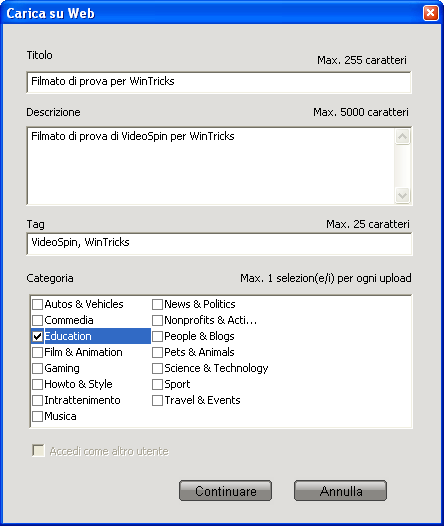The width and height of the screenshot is (444, 526).
Task: Focus the Descrizione text area
Action: pos(211,166)
